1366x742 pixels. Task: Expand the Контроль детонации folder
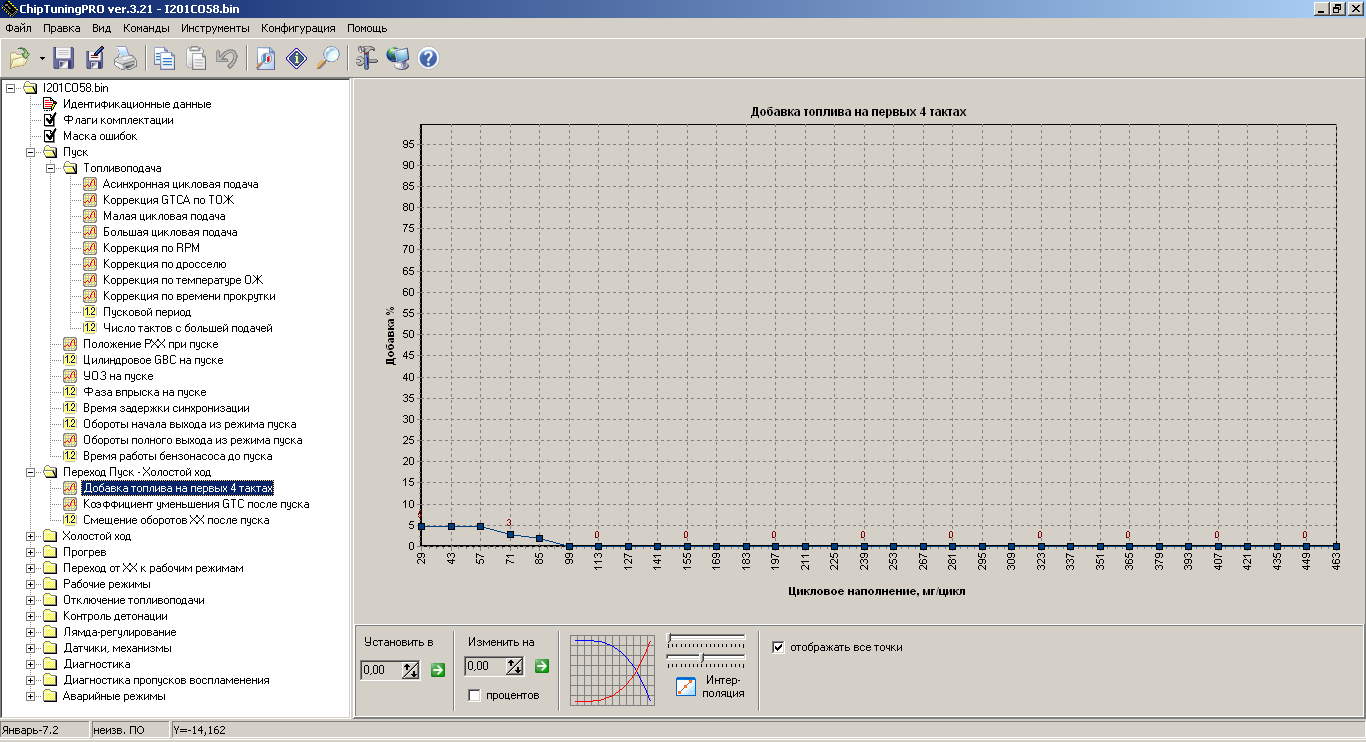(30, 616)
